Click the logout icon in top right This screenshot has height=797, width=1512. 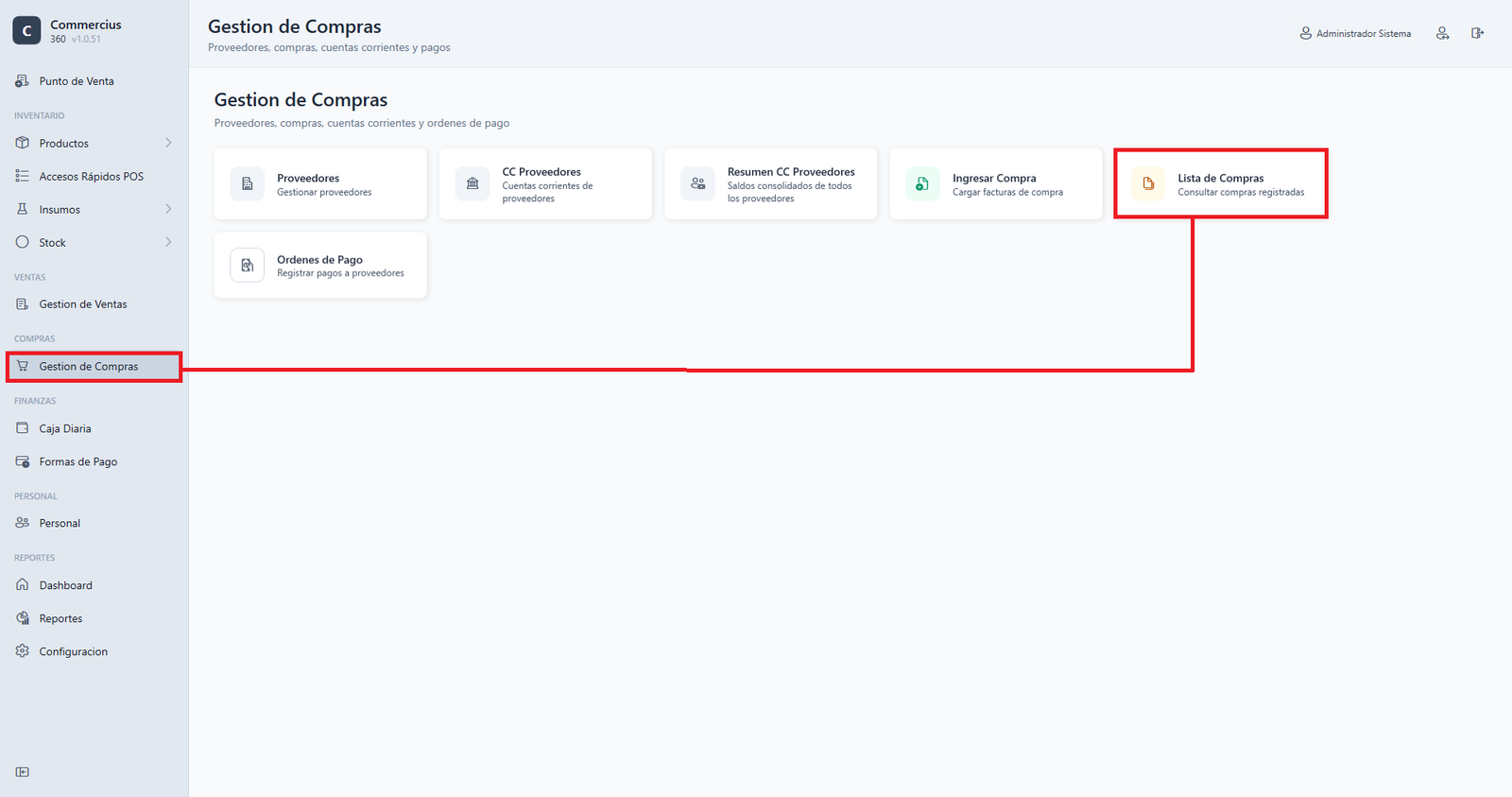click(1477, 33)
